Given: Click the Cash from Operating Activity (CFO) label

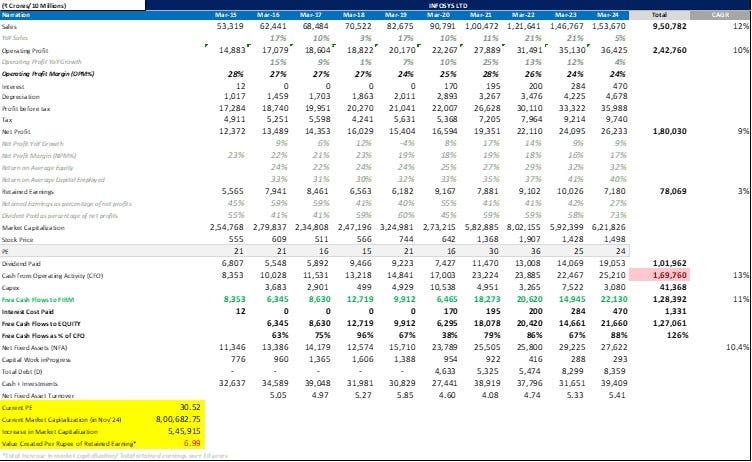Looking at the screenshot, I should pos(52,276).
